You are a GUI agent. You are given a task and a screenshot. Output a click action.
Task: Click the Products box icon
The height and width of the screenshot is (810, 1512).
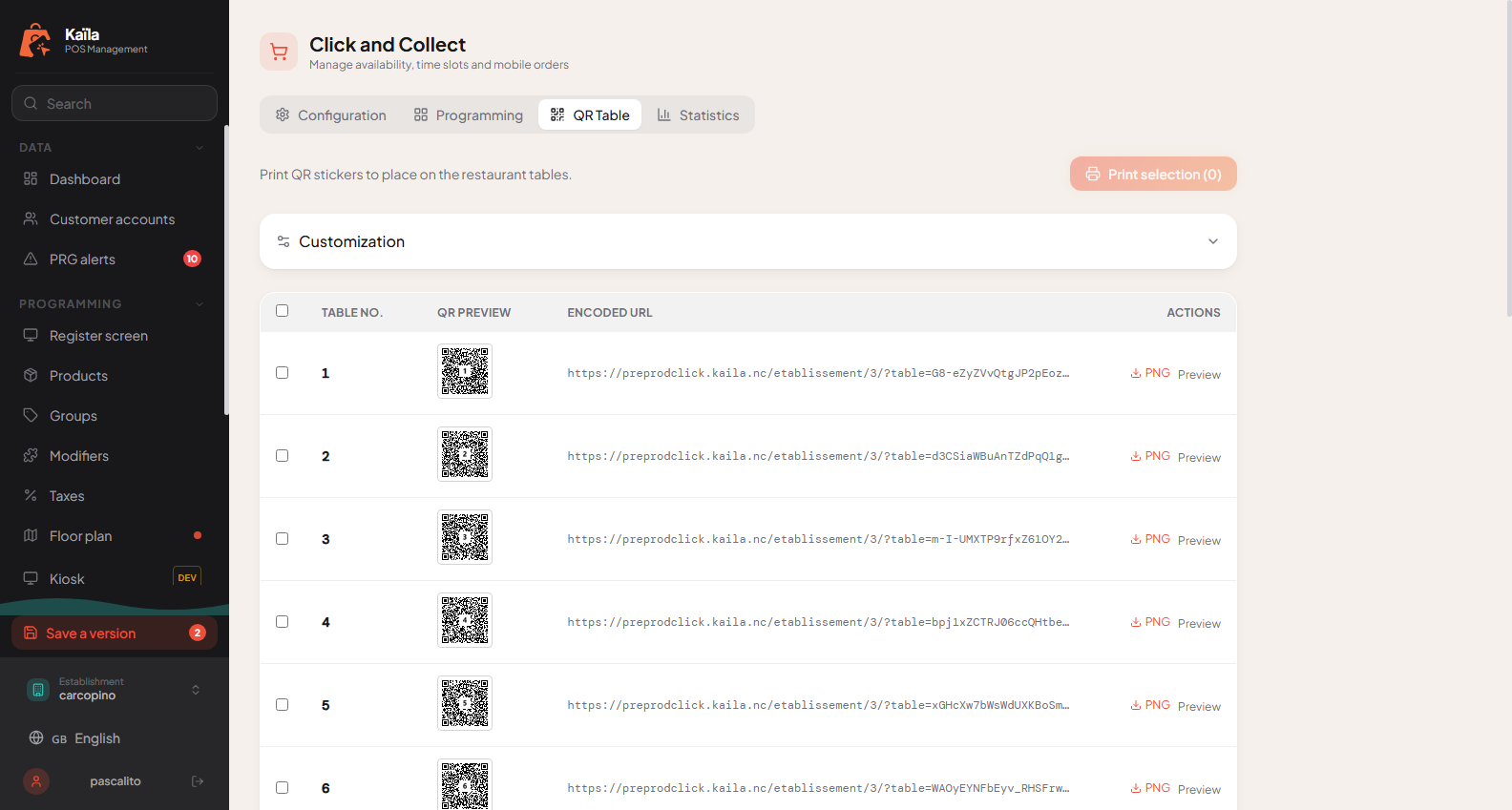click(31, 375)
